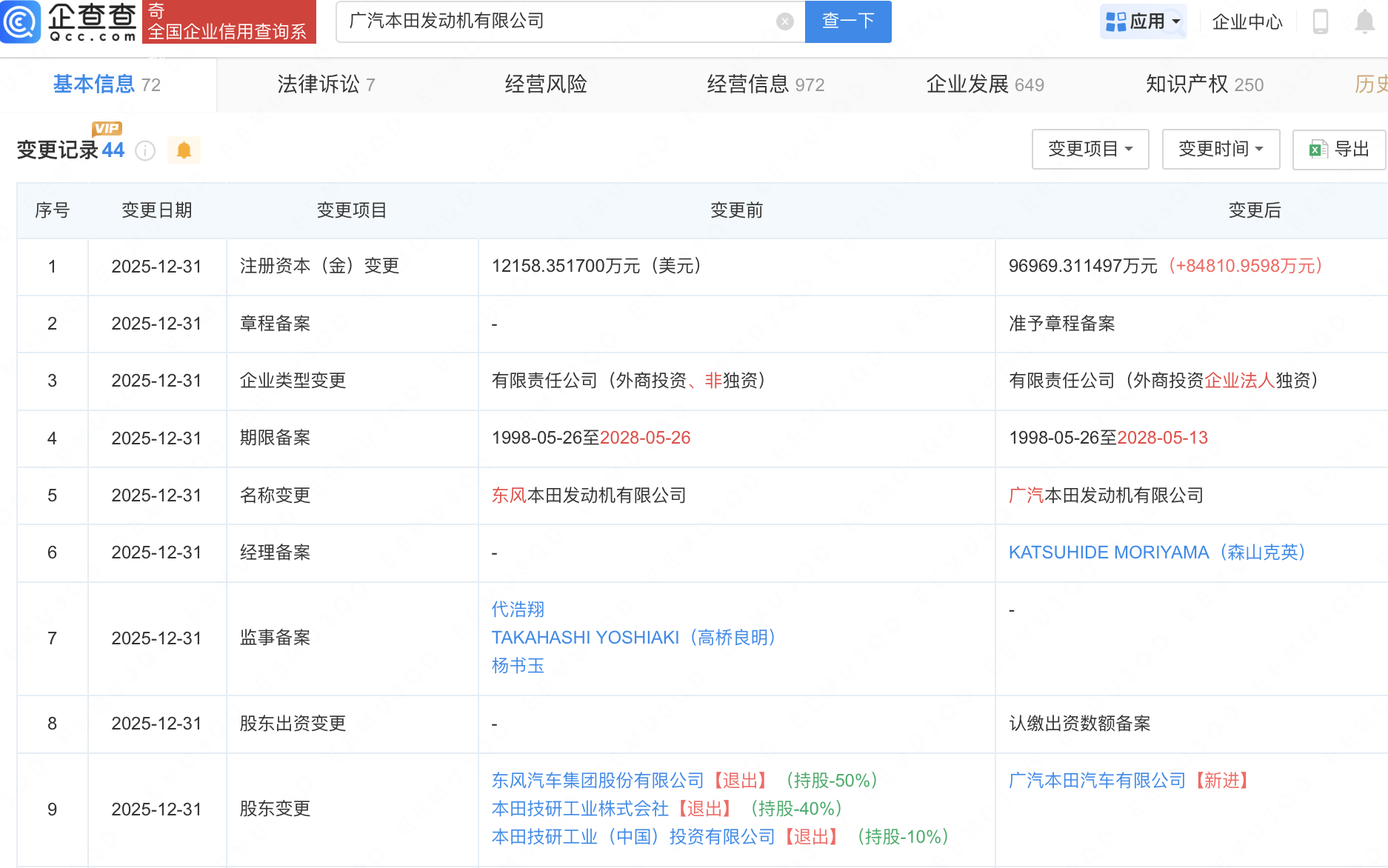Open notifications bell in header
Image resolution: width=1388 pixels, height=868 pixels.
[x=1364, y=21]
